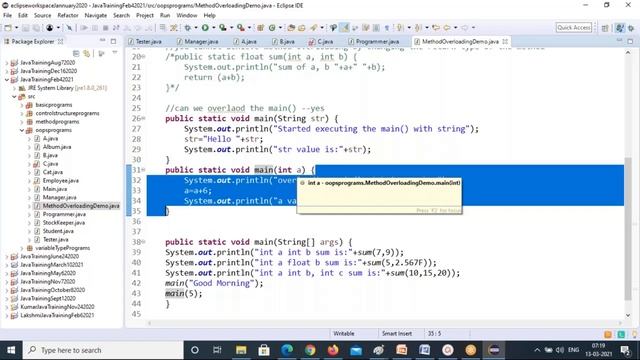Click the Previous Annotation toolbar icon
This screenshot has width=640, height=360.
click(x=418, y=28)
